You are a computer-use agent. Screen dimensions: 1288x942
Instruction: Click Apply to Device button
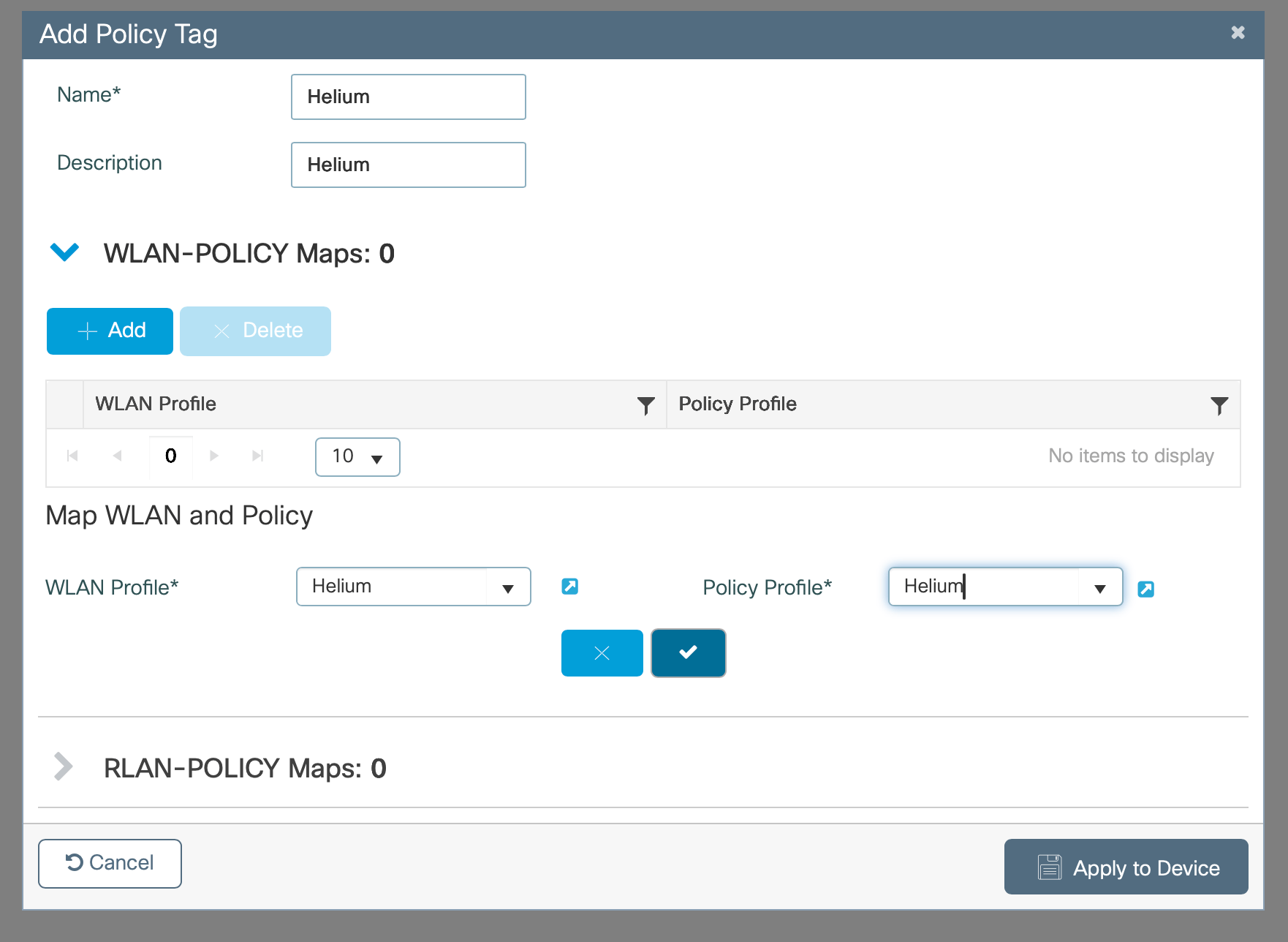[1126, 867]
